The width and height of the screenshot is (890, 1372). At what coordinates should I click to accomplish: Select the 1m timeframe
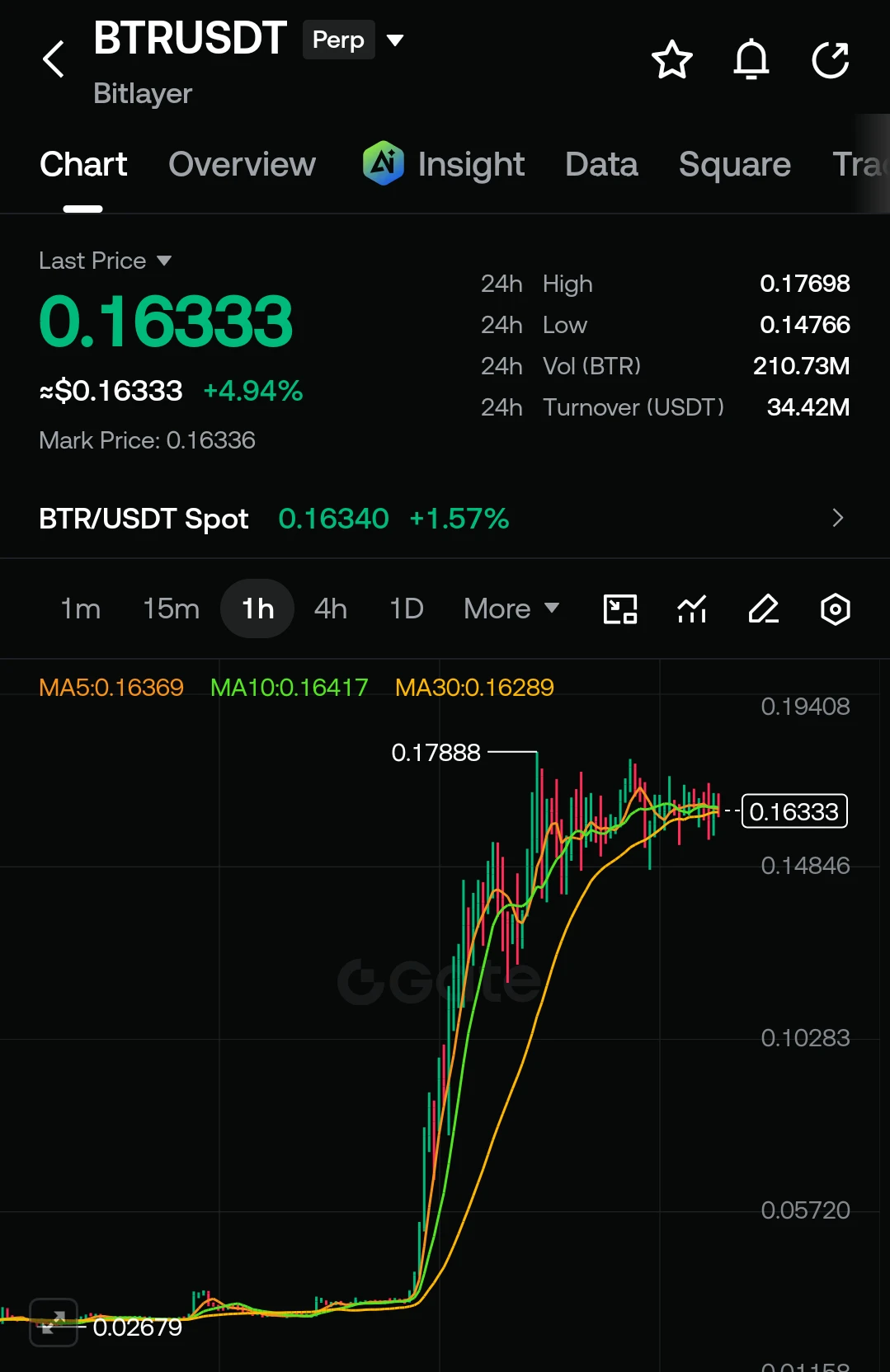80,608
